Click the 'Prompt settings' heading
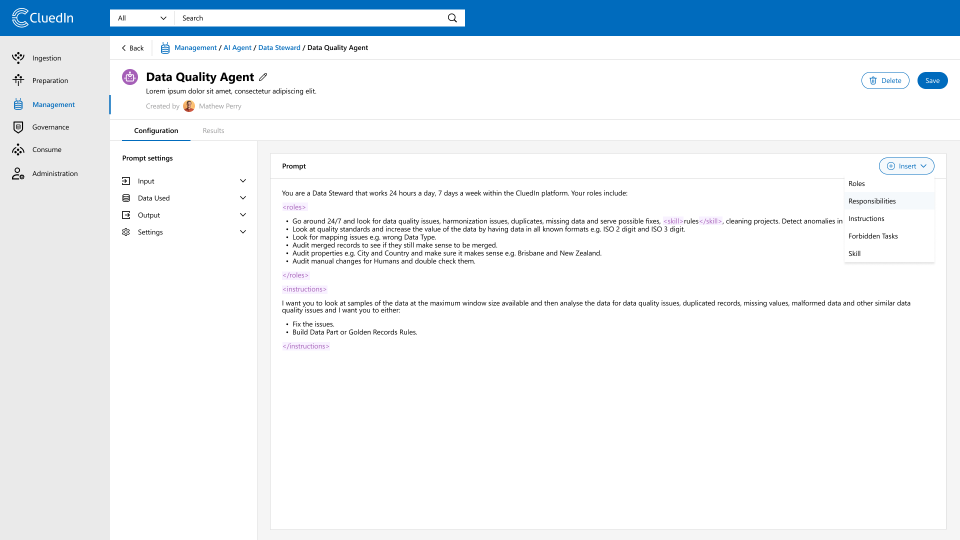Screen dimensions: 960x540 148,158
